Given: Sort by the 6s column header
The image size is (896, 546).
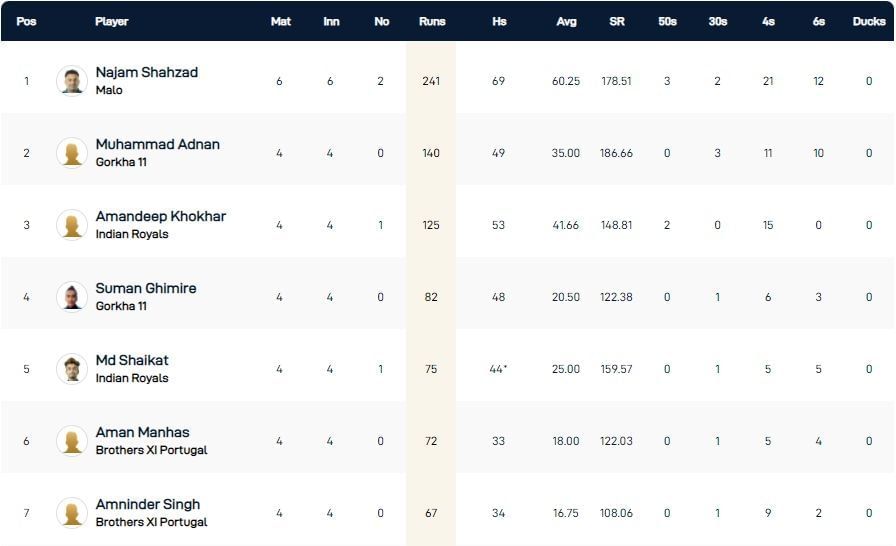Looking at the screenshot, I should coord(819,21).
